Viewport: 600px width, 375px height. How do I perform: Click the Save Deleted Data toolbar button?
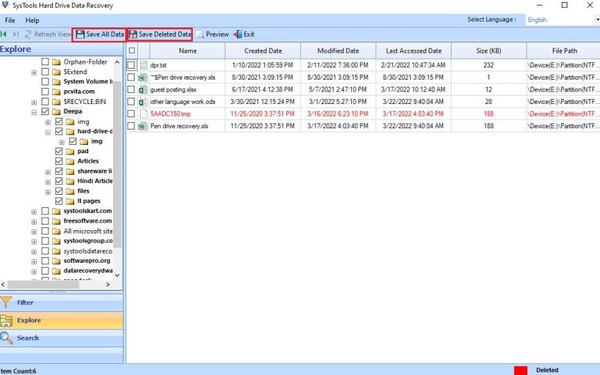[160, 34]
